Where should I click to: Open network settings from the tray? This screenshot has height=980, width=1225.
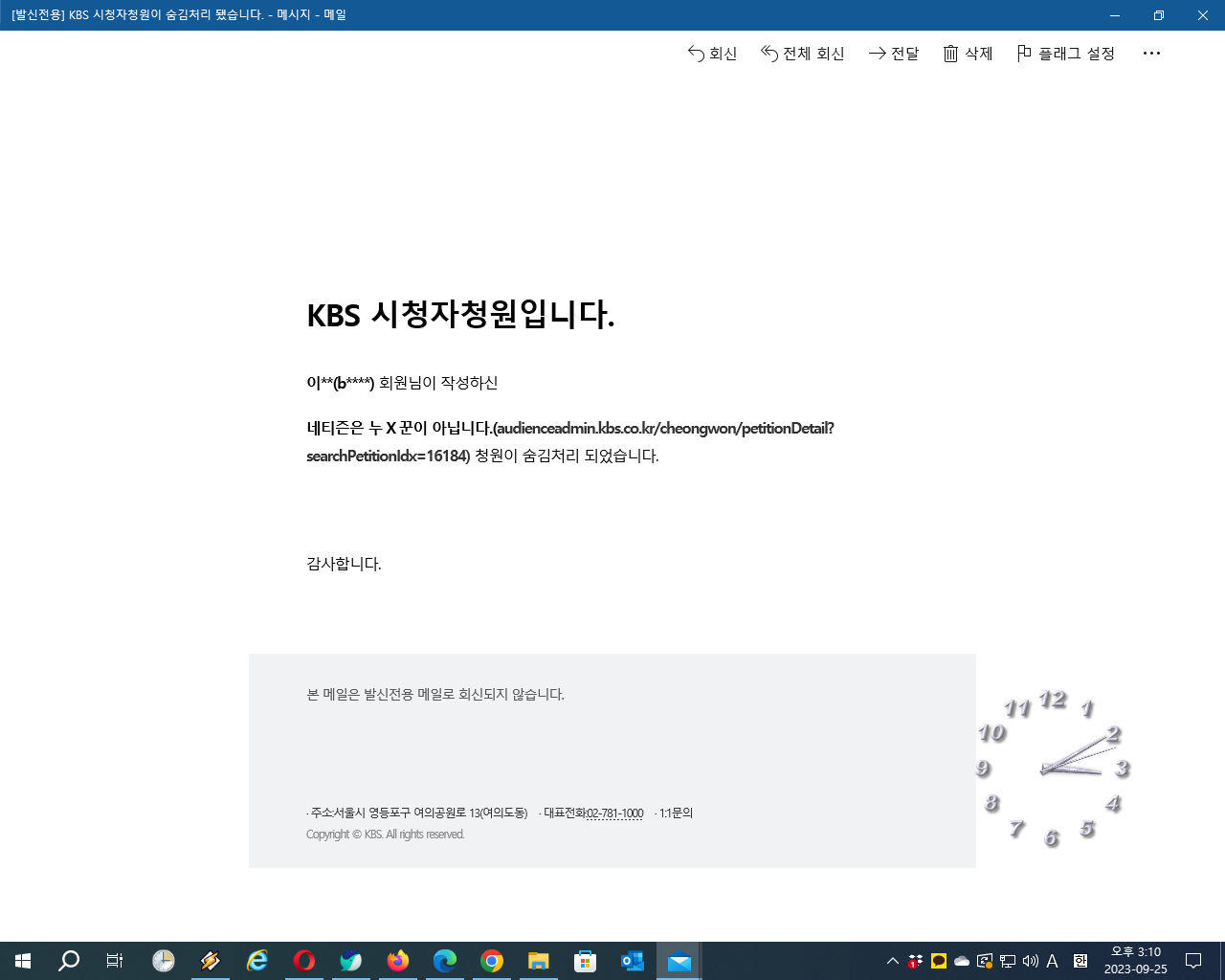coord(1008,961)
